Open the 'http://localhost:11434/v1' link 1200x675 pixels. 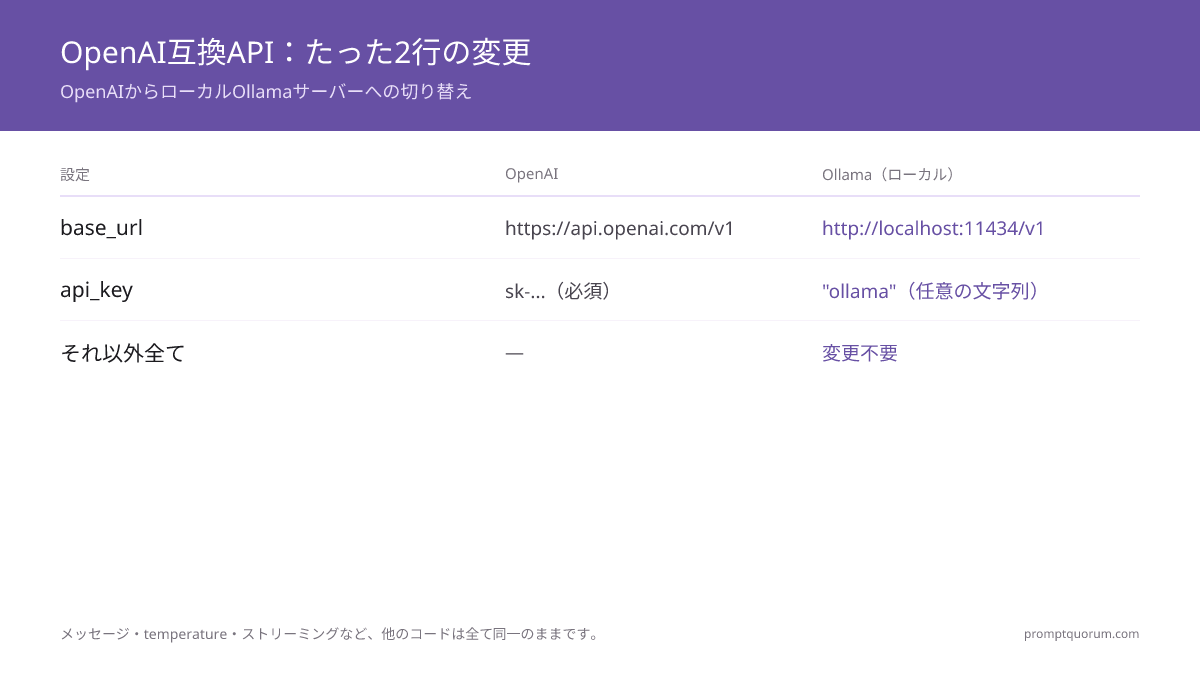click(x=933, y=228)
